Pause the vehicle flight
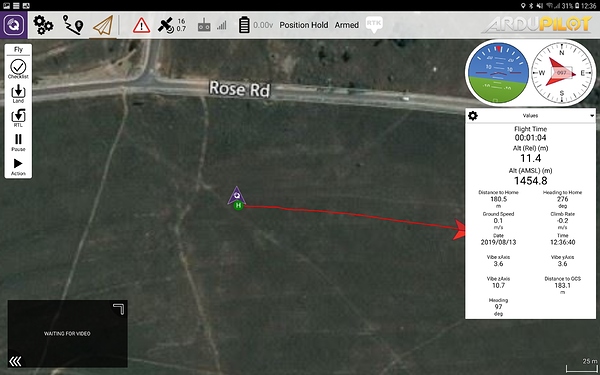Screen dimensions: 600x375 18,142
